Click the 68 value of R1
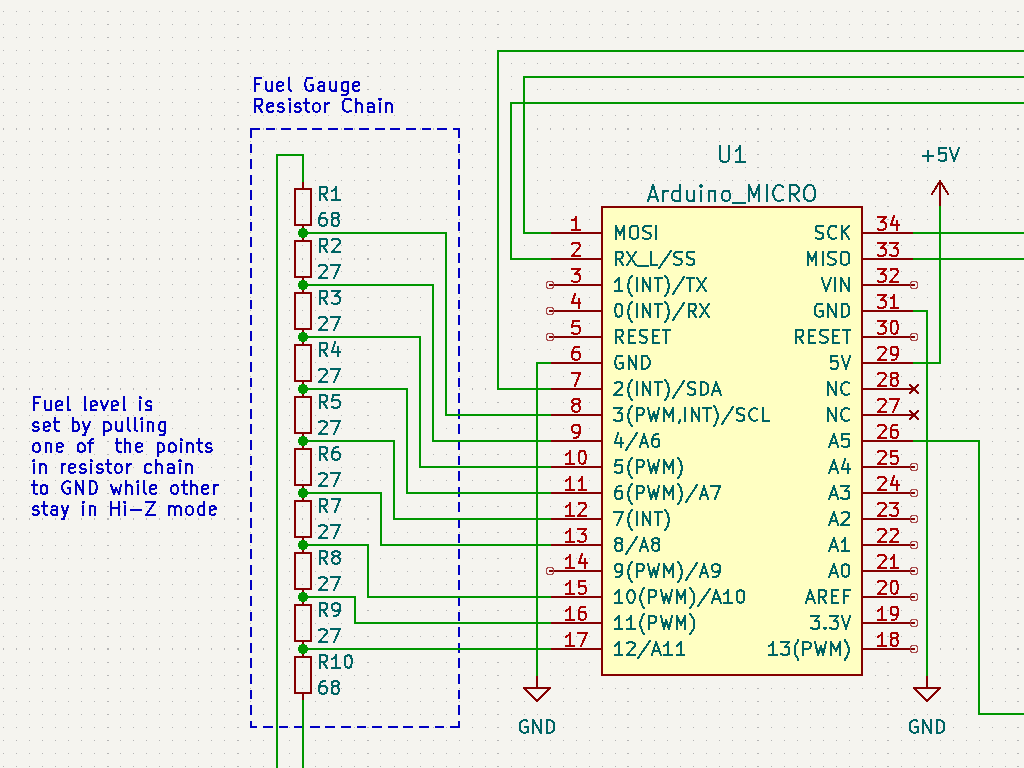The width and height of the screenshot is (1024, 768). (329, 220)
